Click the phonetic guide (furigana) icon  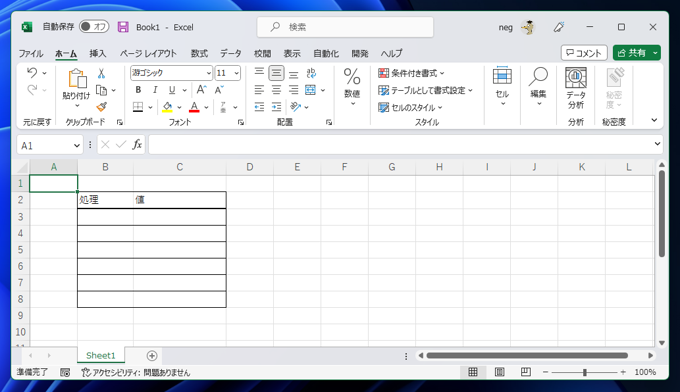pos(223,107)
